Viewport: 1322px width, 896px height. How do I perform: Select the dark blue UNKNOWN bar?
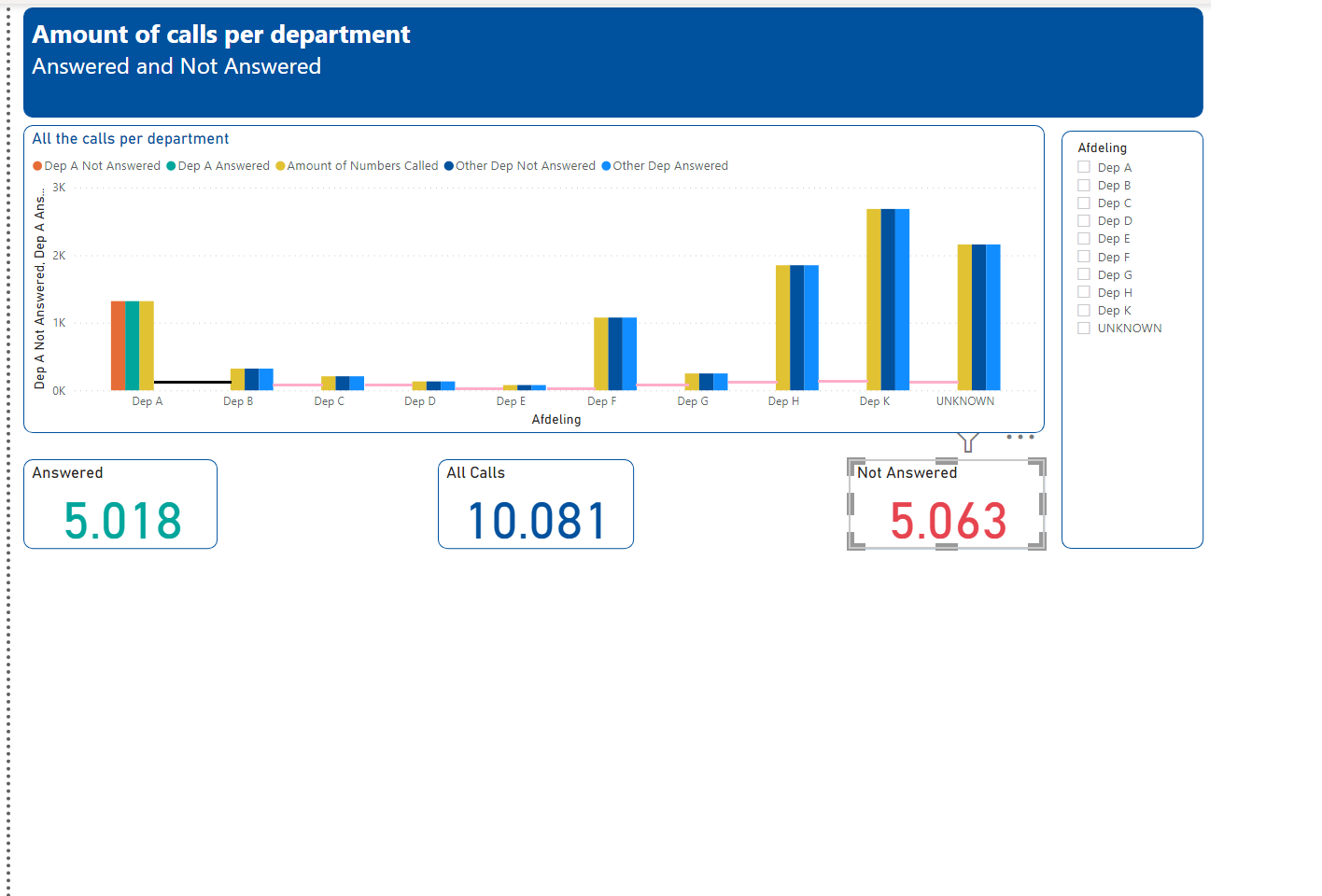(x=978, y=317)
